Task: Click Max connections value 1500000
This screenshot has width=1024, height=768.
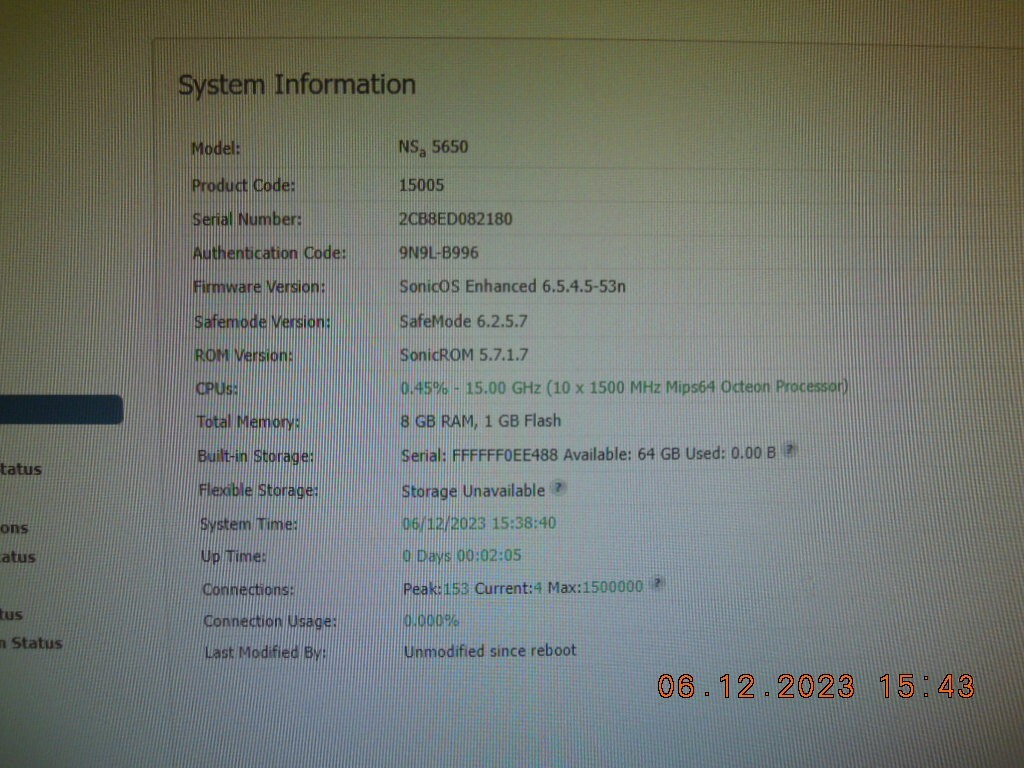Action: click(x=613, y=587)
